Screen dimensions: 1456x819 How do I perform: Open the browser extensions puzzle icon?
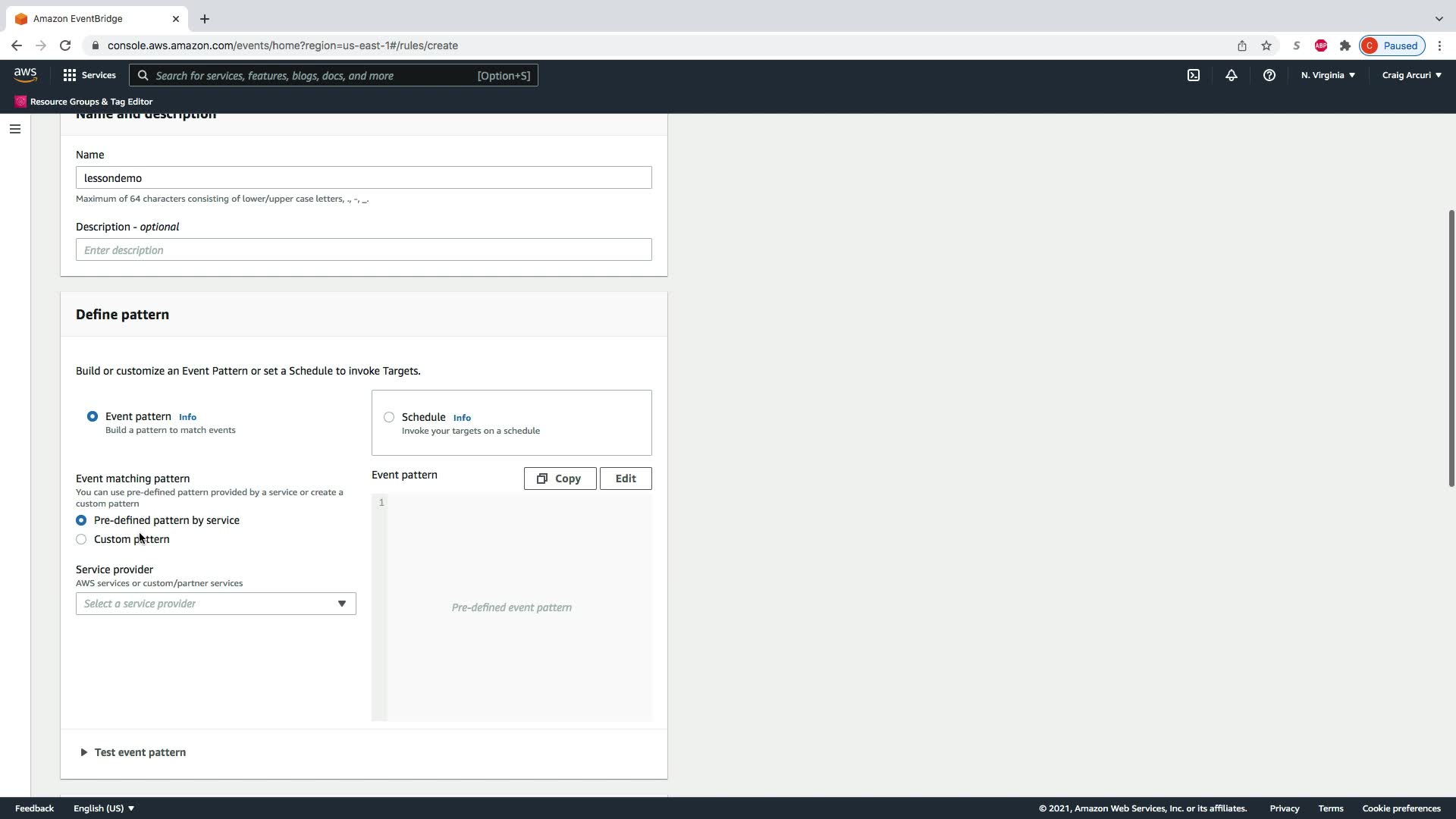pyautogui.click(x=1345, y=45)
